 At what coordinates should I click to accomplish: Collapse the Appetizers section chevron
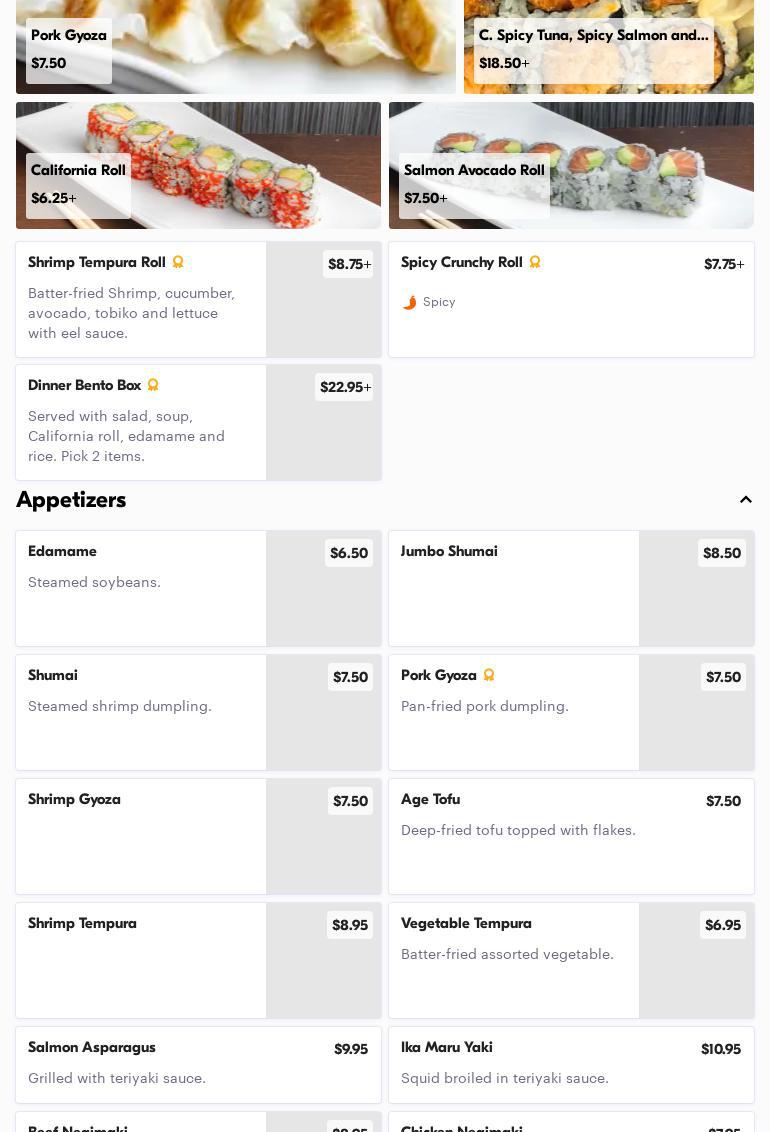[746, 500]
